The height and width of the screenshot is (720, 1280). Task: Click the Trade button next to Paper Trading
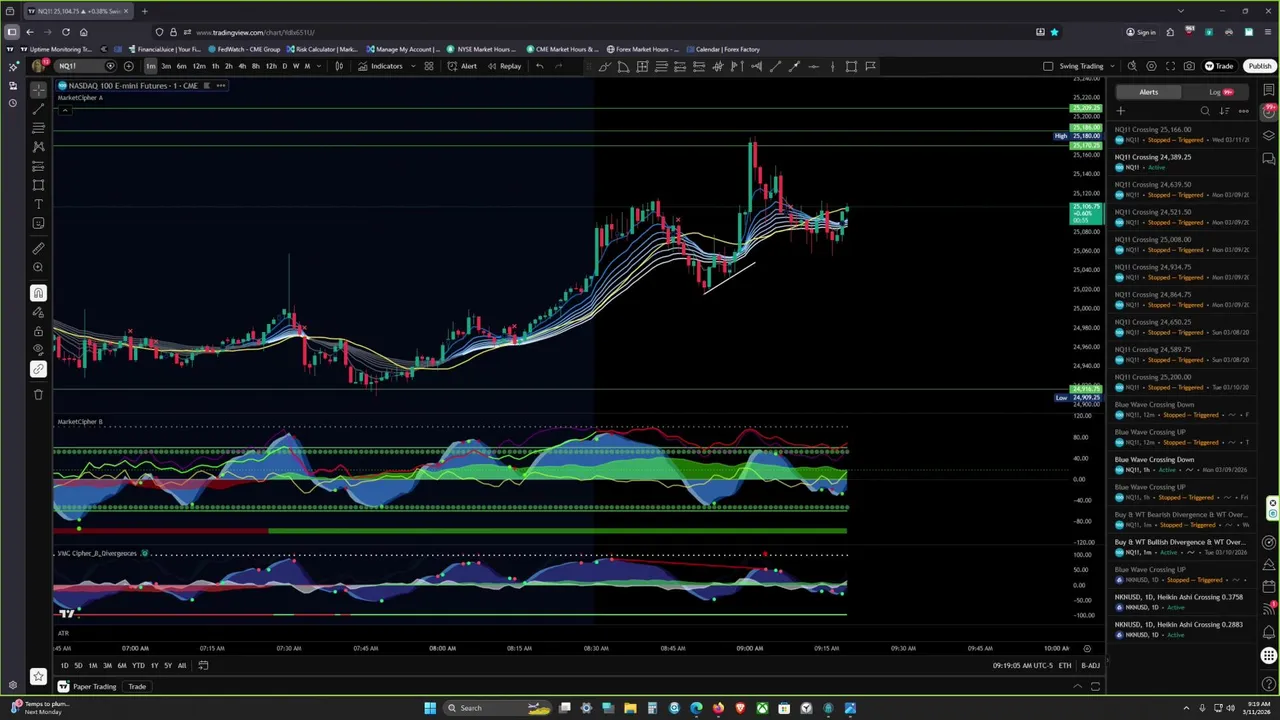click(x=137, y=687)
